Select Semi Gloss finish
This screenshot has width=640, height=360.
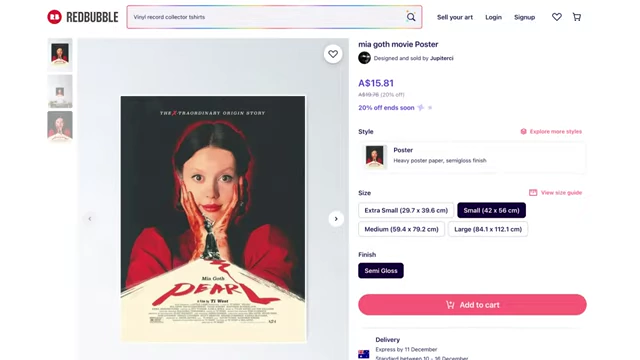(381, 271)
